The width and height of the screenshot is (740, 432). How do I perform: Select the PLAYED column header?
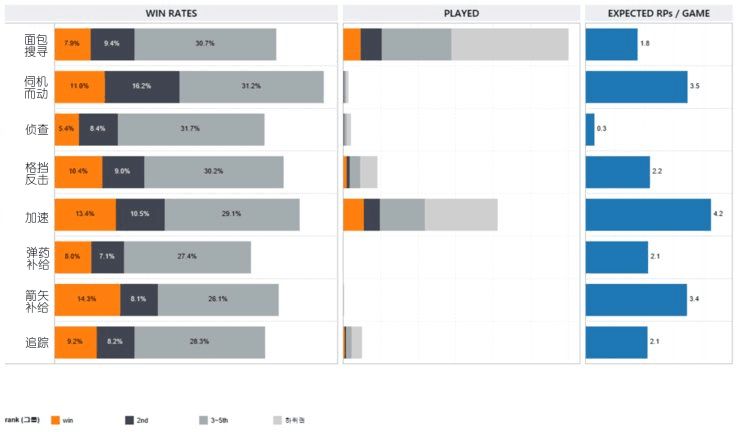pos(461,14)
